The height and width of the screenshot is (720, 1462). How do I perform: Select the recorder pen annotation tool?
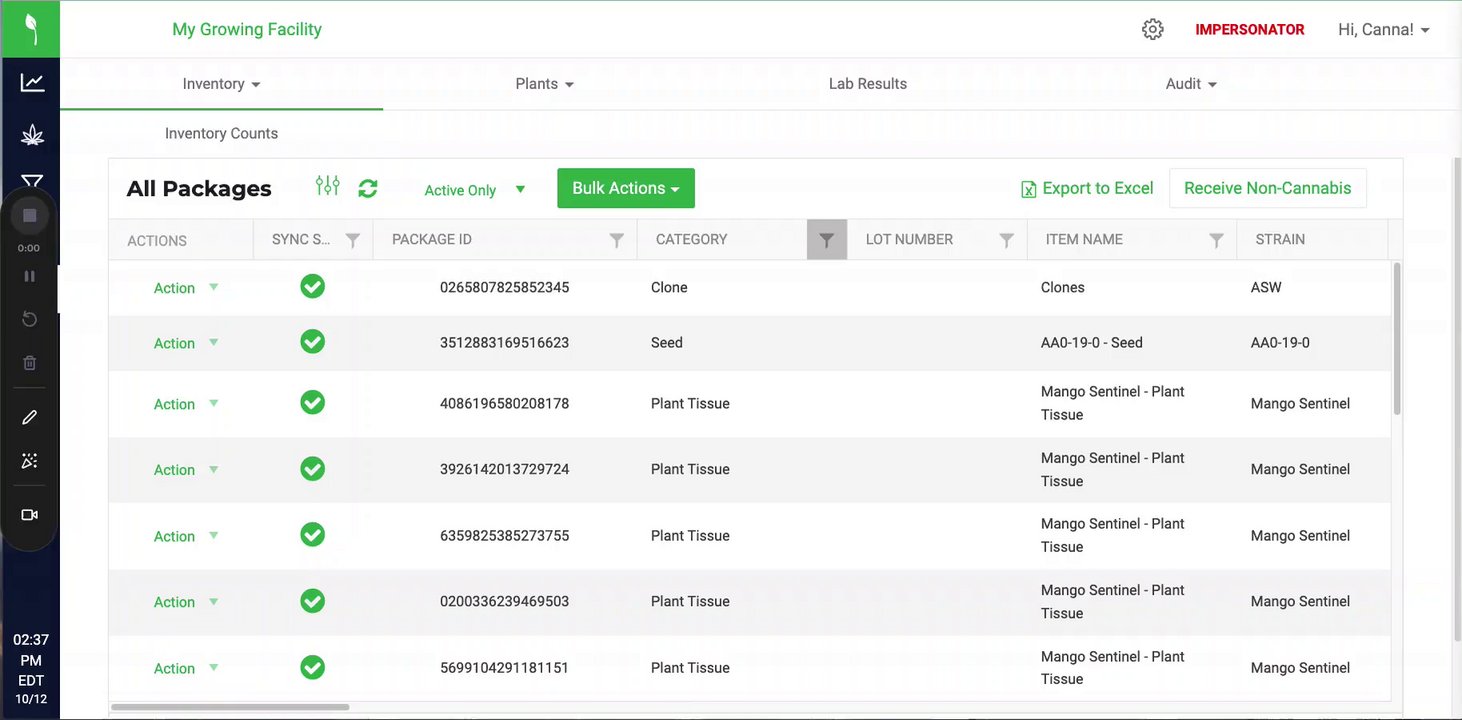[x=30, y=417]
